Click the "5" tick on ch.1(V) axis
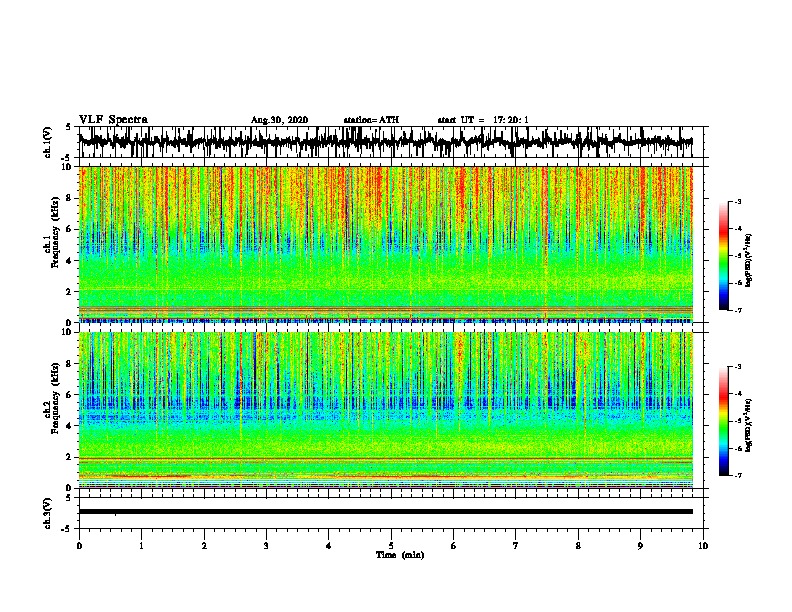Viewport: 792px width, 612px height. (x=69, y=127)
